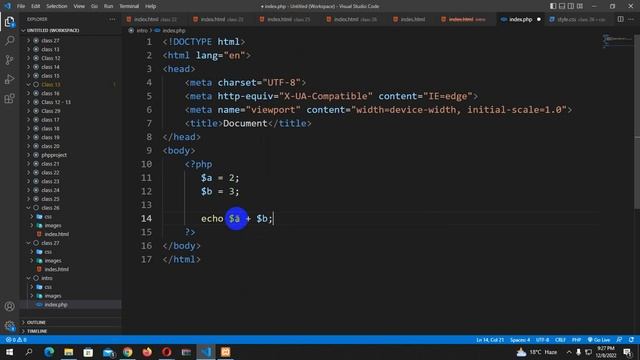Image resolution: width=640 pixels, height=360 pixels.
Task: Click CRLF end-of-line setting
Action: tap(560, 340)
